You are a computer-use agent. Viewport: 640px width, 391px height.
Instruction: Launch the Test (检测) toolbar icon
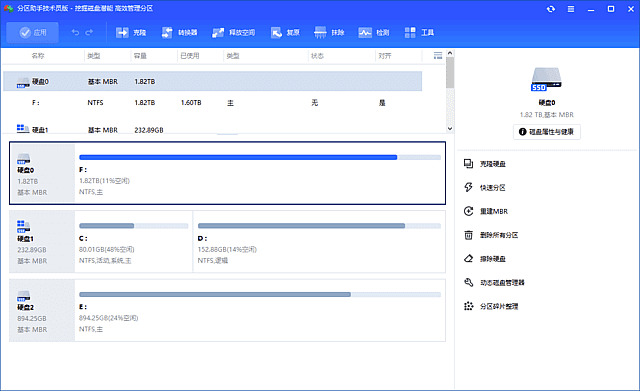coord(365,32)
